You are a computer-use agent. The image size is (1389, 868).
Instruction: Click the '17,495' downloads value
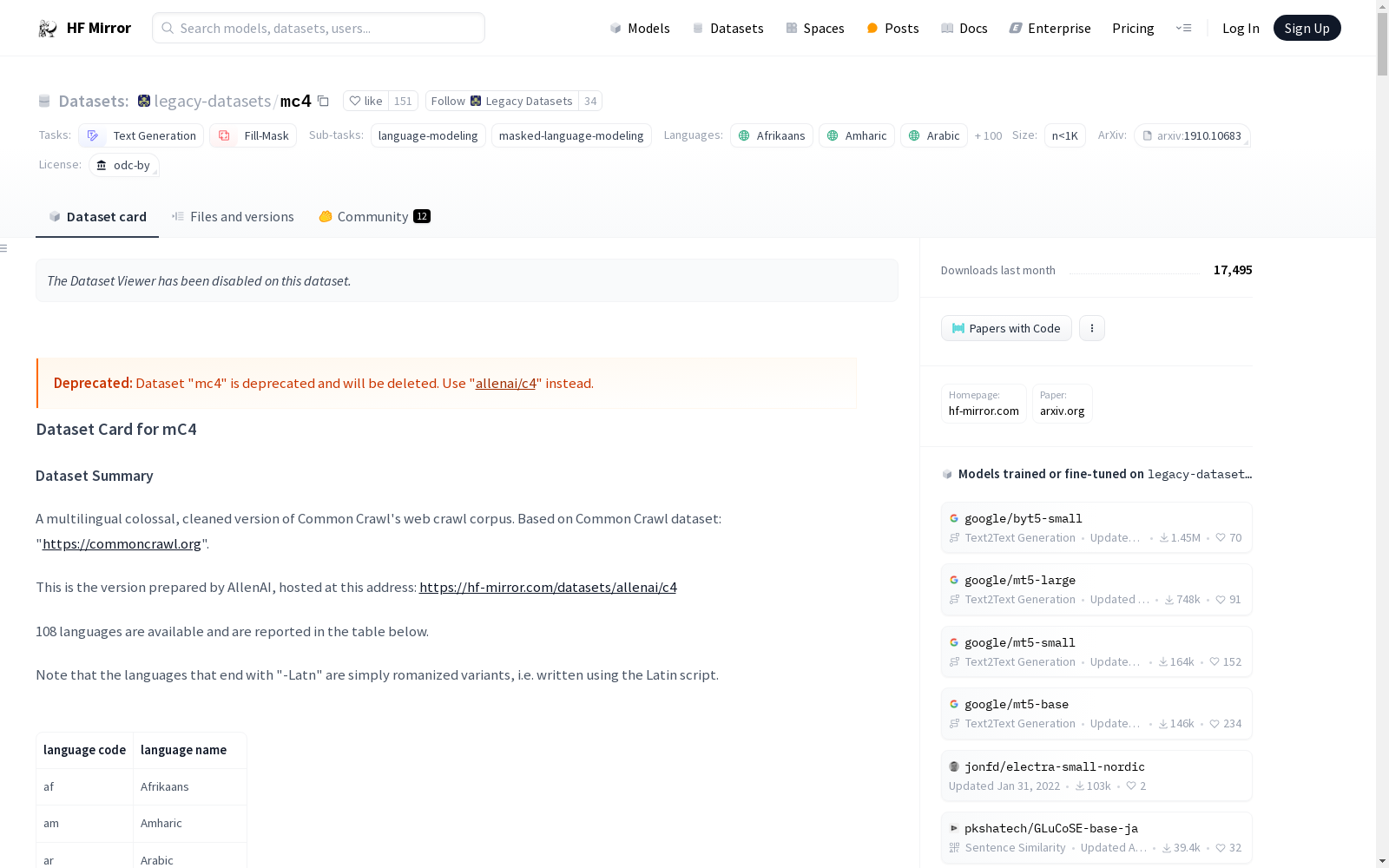[1233, 270]
